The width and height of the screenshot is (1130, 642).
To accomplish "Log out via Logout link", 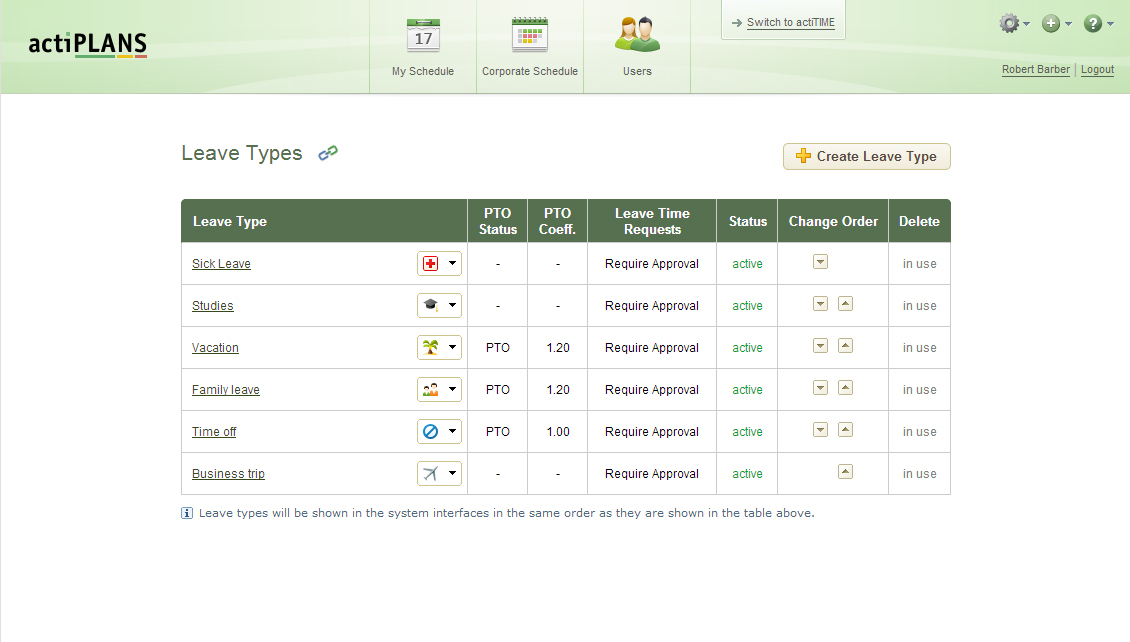I will pyautogui.click(x=1097, y=69).
